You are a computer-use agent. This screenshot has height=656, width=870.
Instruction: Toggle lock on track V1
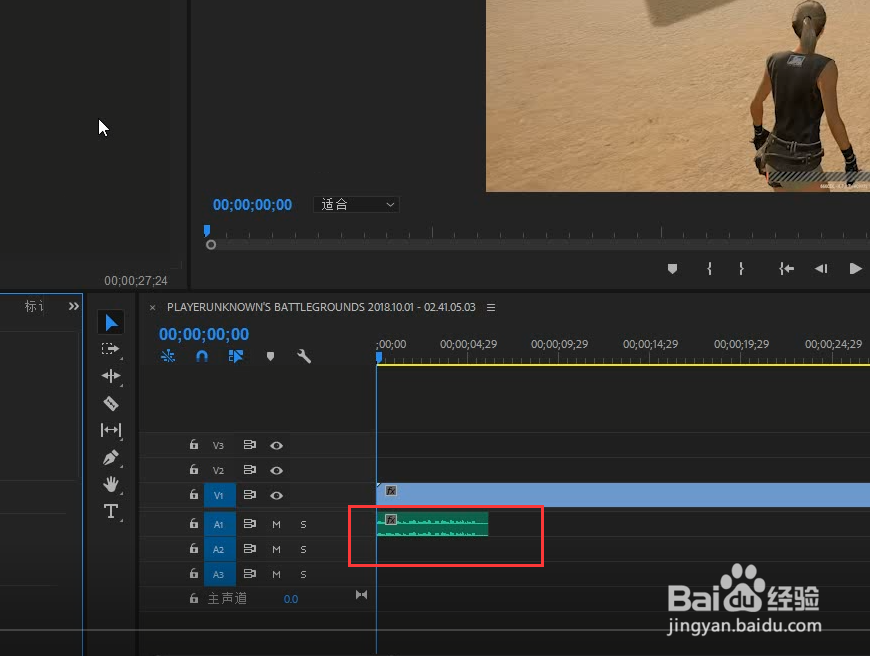point(194,494)
